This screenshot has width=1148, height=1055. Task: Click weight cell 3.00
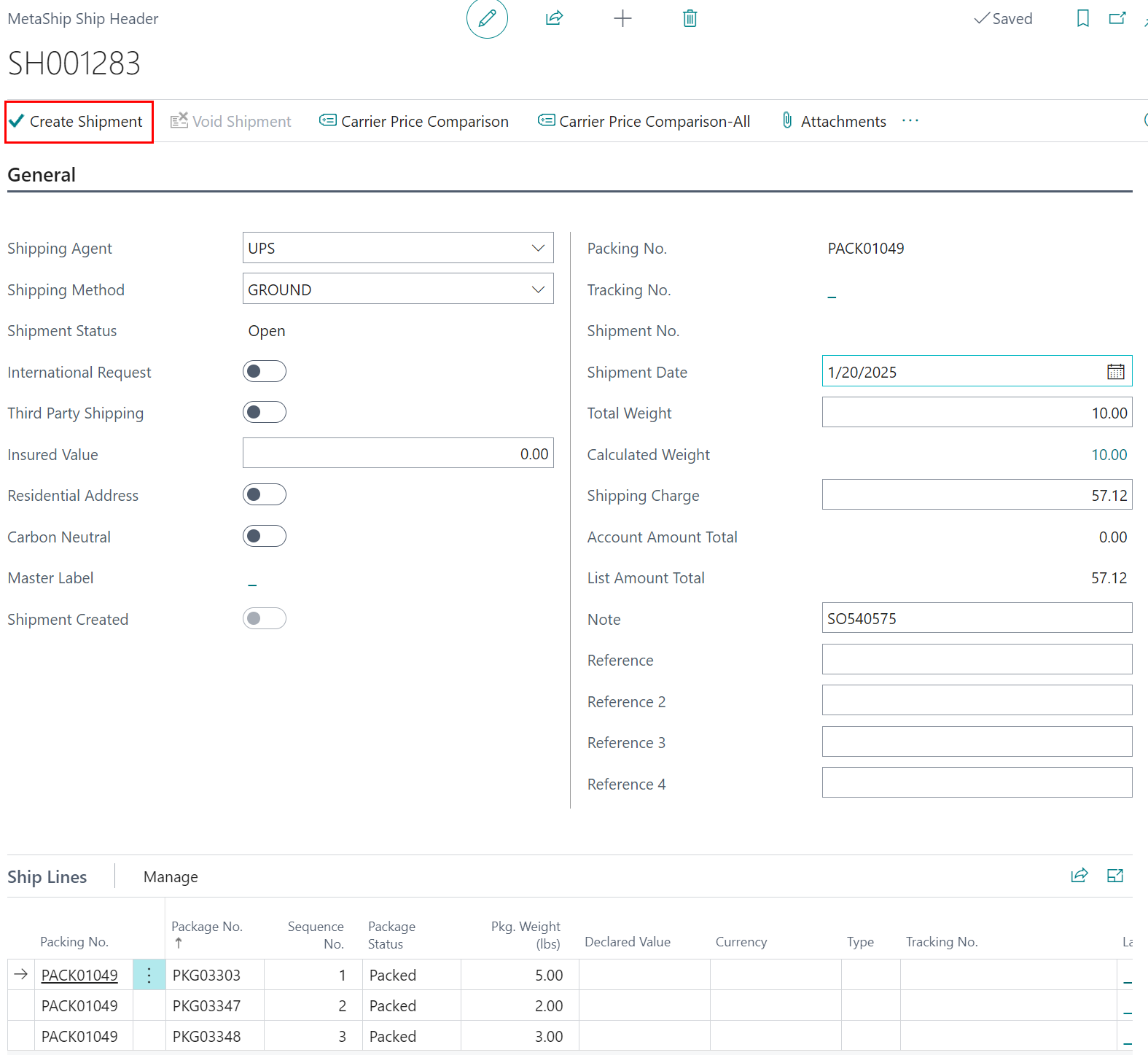pyautogui.click(x=520, y=1036)
